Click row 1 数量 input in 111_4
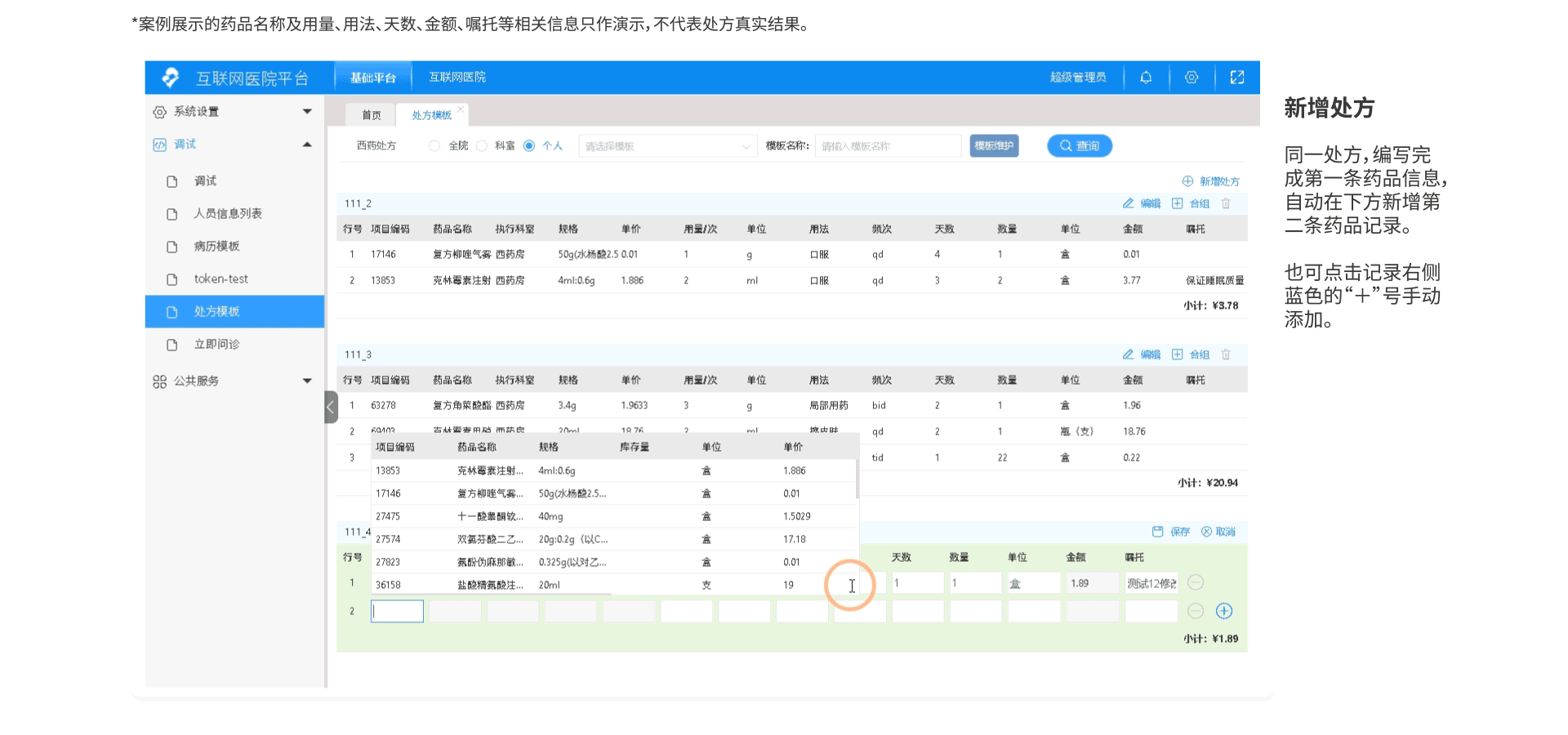The width and height of the screenshot is (1568, 735). point(975,583)
